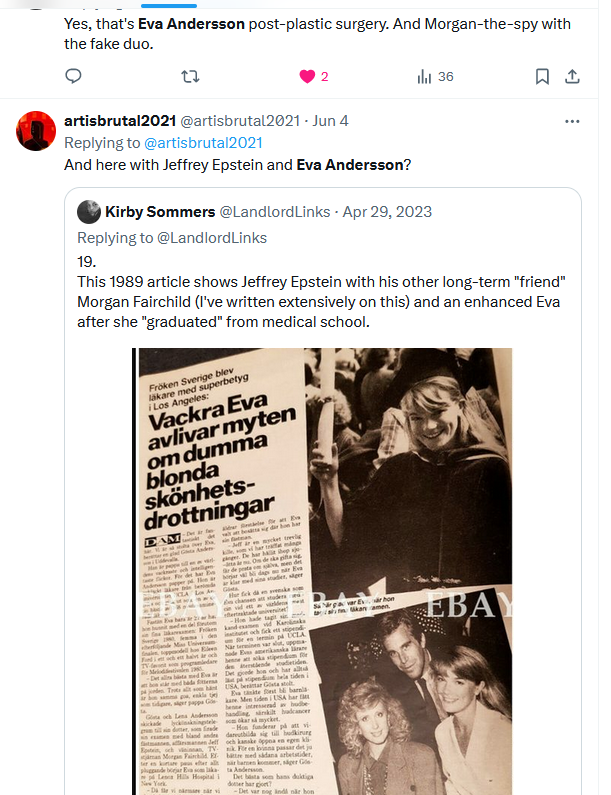
Task: Repost the top tweet
Action: [190, 77]
